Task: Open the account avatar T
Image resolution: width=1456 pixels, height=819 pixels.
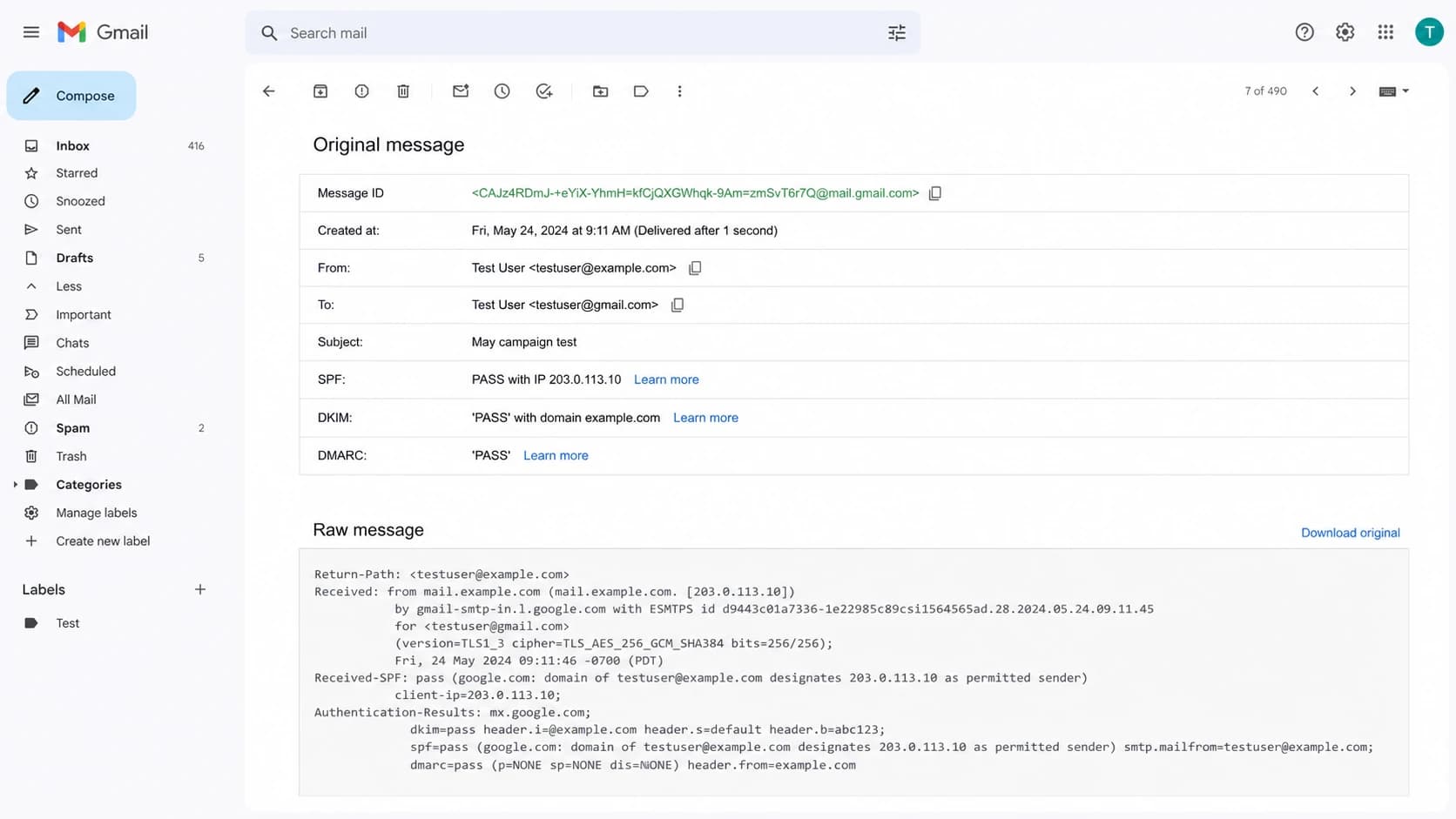Action: point(1429,32)
